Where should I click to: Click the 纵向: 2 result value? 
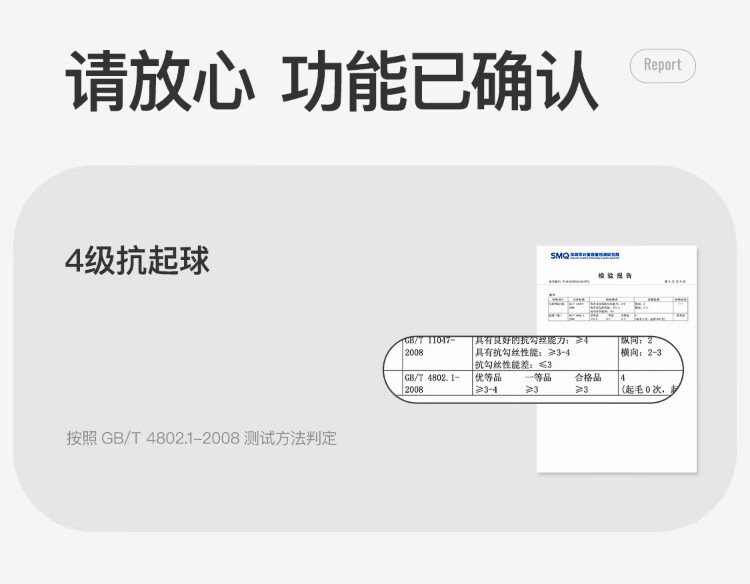(x=636, y=341)
